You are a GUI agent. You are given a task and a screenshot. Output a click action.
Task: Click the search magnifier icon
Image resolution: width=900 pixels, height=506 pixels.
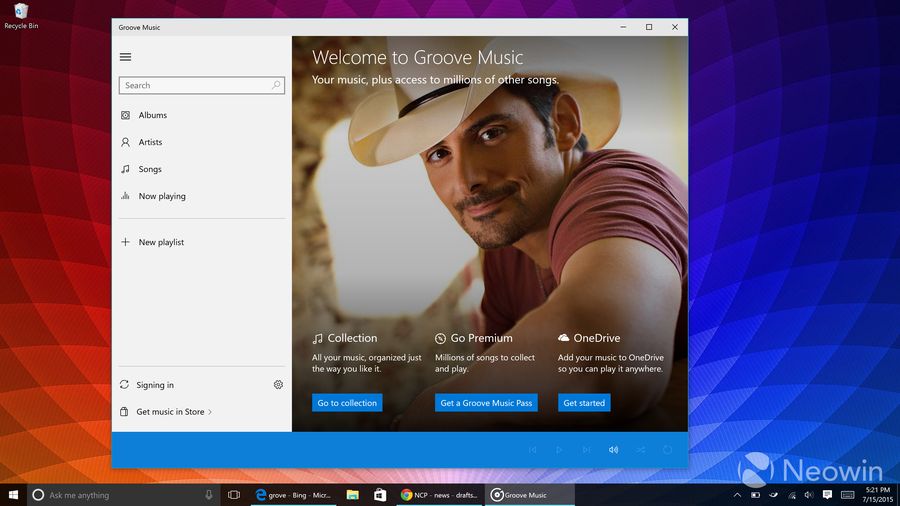tap(276, 85)
